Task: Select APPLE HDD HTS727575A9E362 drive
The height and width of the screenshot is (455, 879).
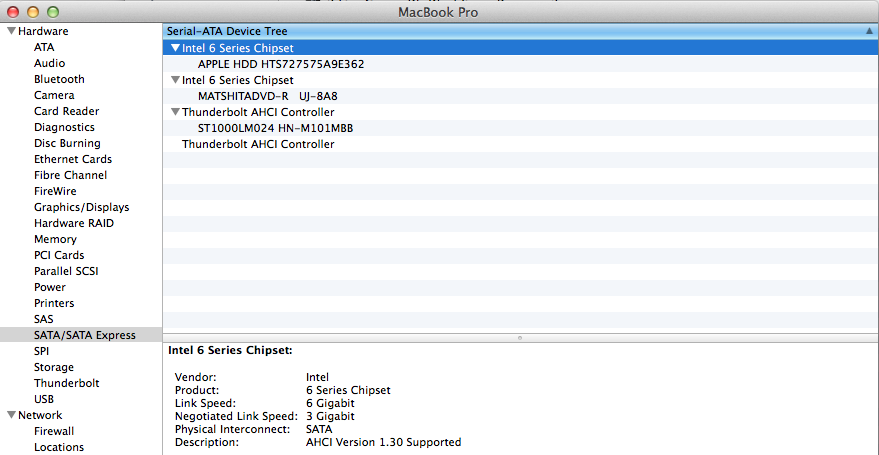Action: point(281,64)
